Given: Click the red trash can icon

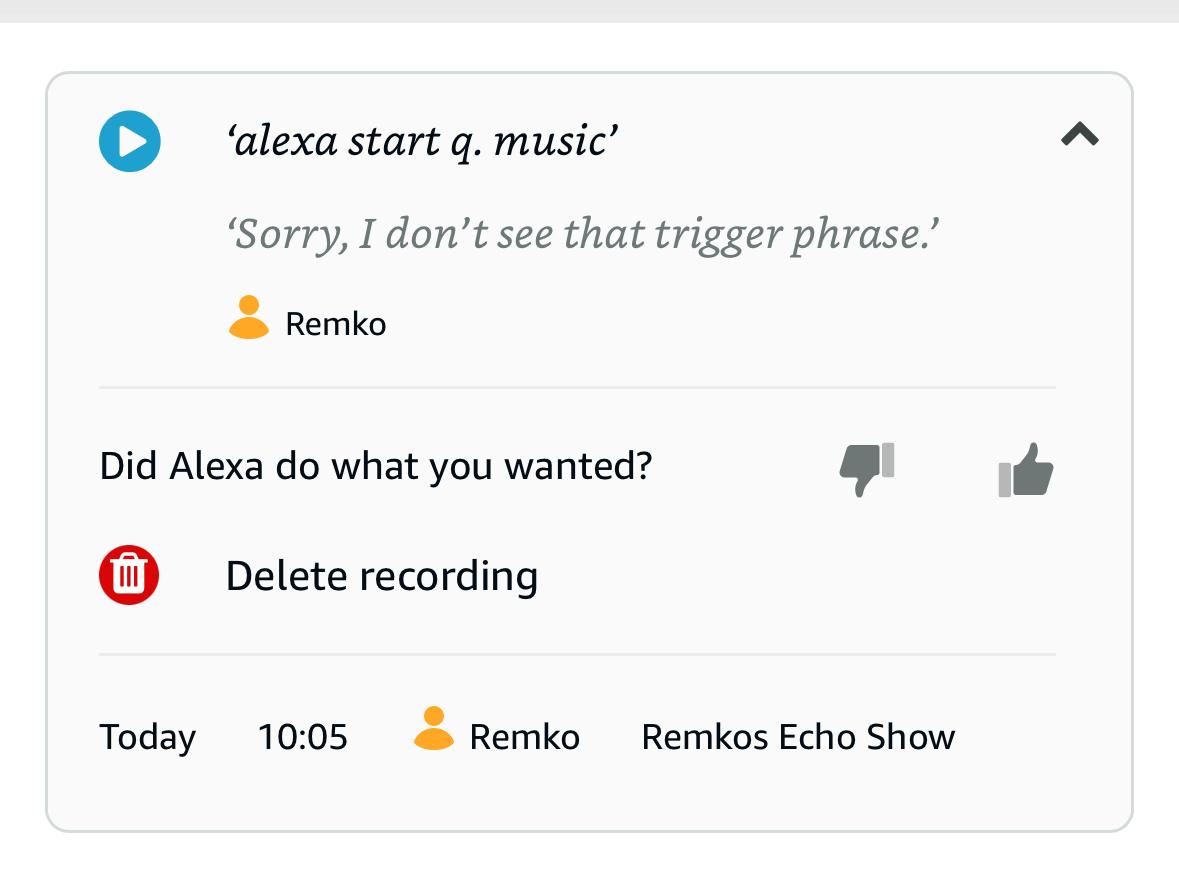Looking at the screenshot, I should pos(129,574).
